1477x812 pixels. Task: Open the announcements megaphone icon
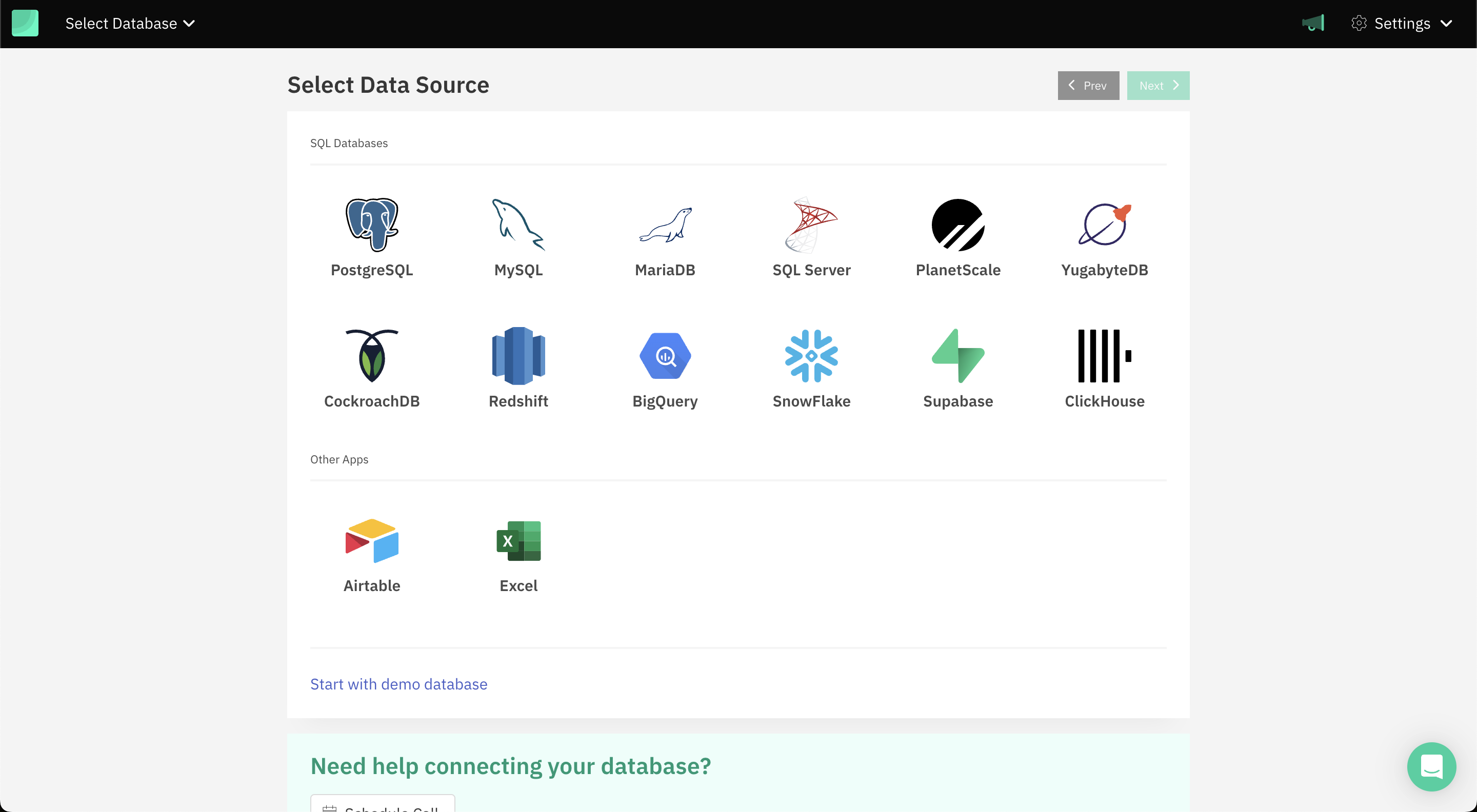(x=1313, y=24)
